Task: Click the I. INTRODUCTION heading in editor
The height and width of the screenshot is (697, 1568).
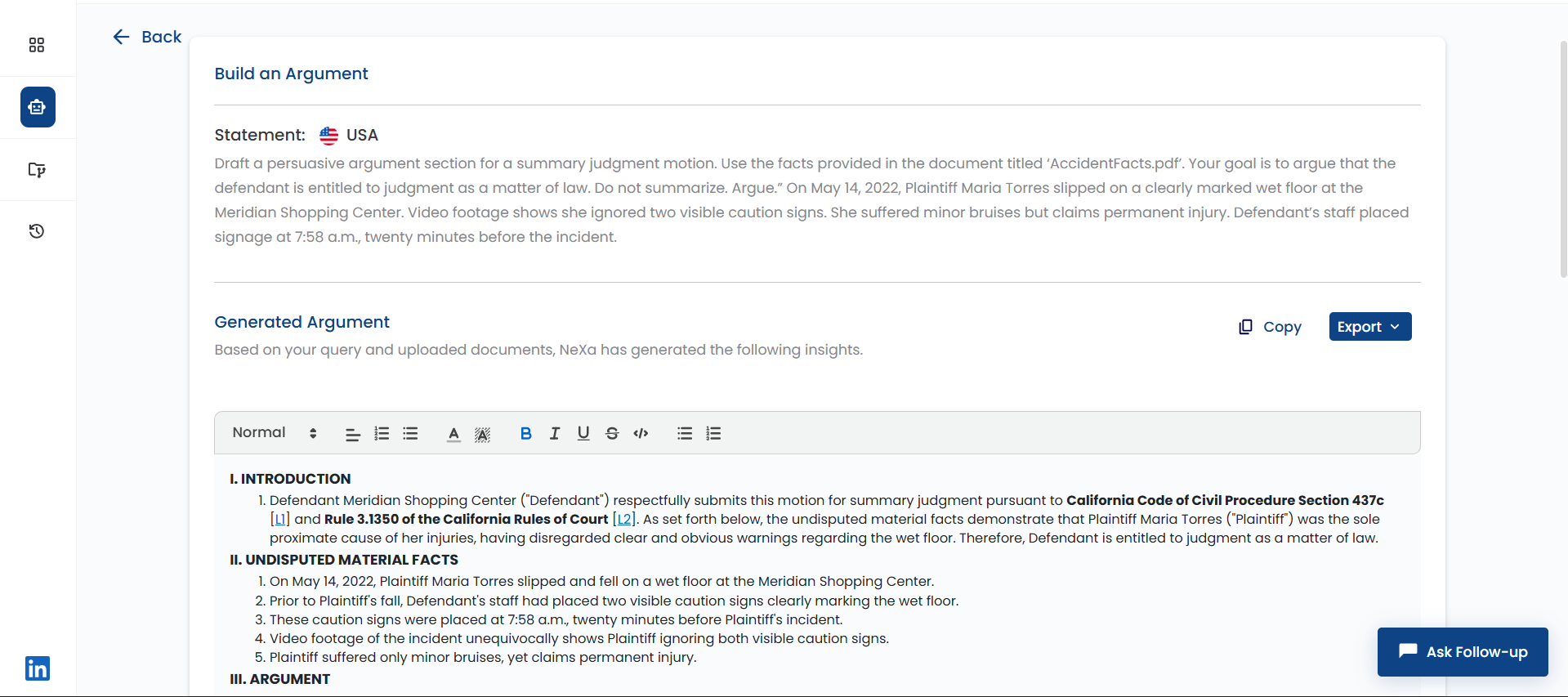Action: [290, 479]
